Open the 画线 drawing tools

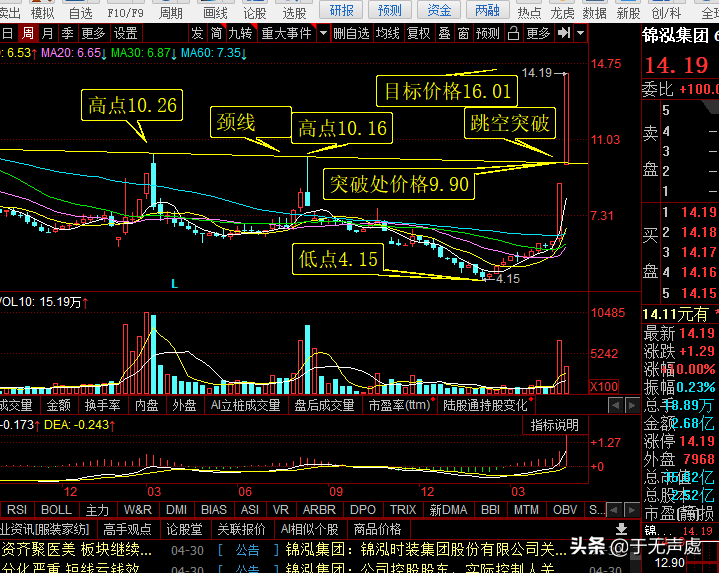pos(215,13)
